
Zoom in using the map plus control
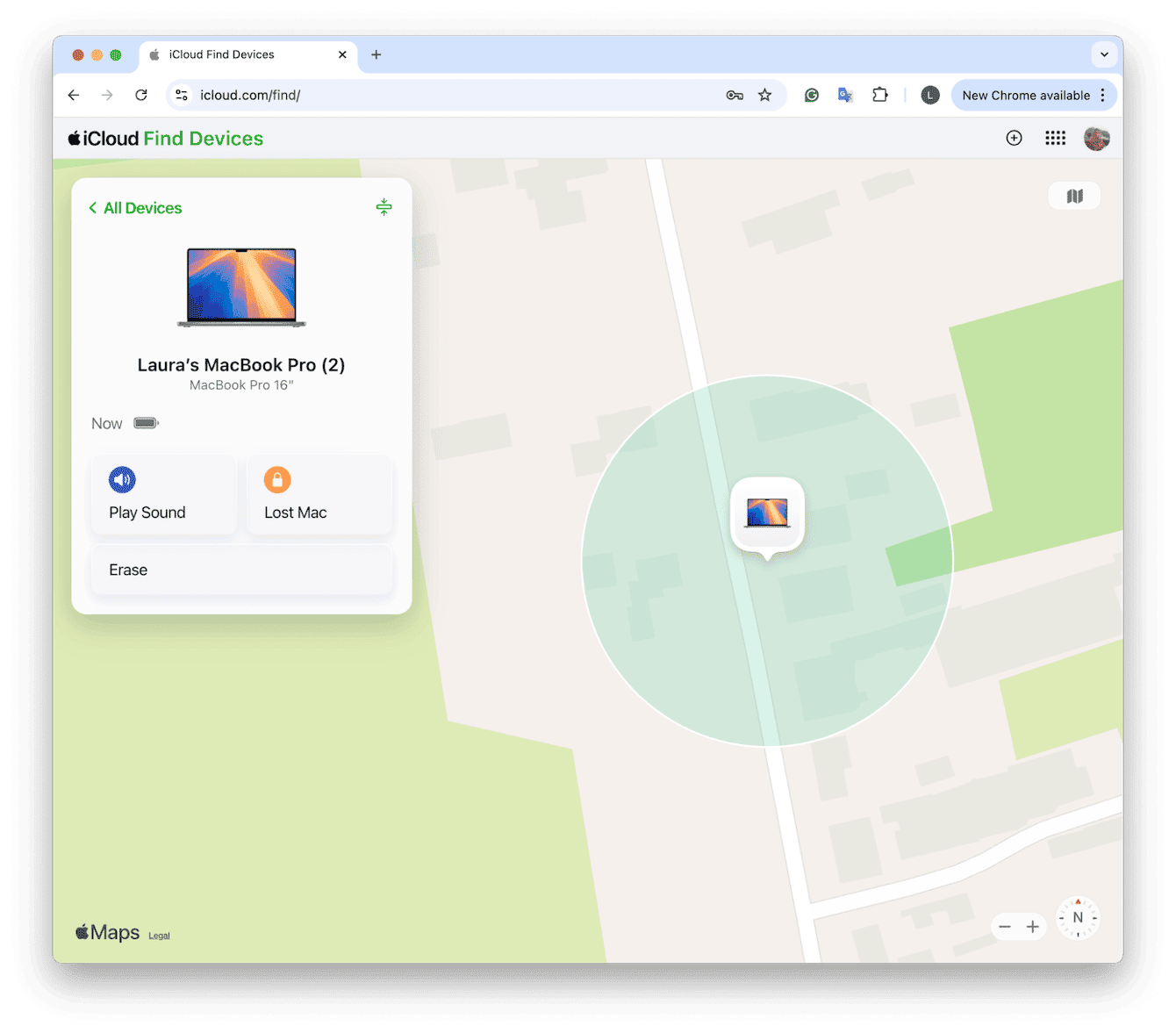coord(1033,926)
